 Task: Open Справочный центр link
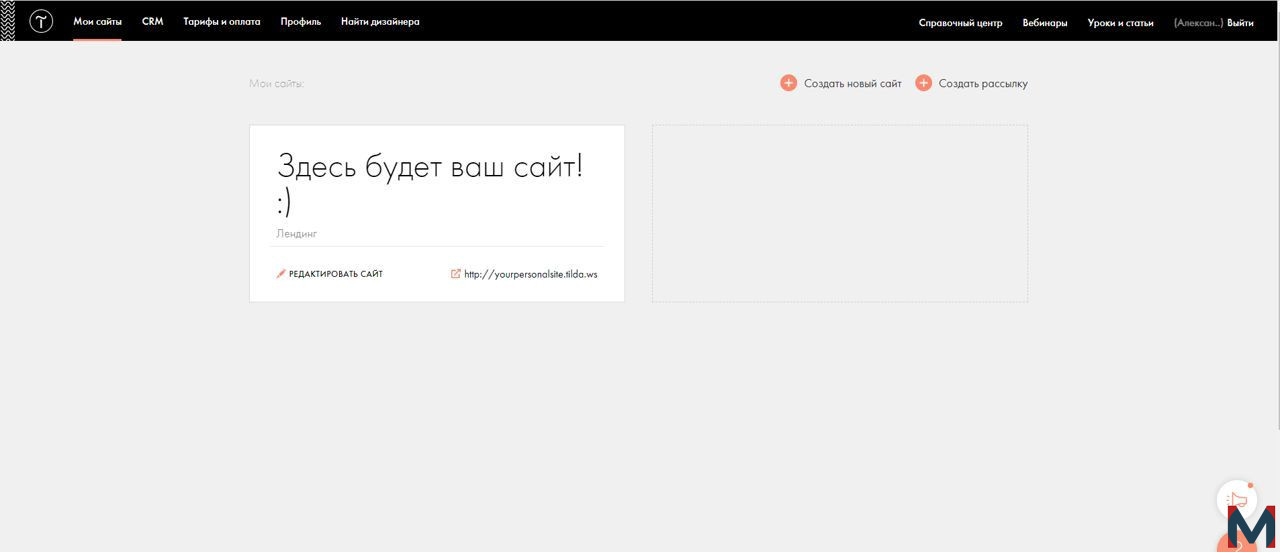click(960, 23)
